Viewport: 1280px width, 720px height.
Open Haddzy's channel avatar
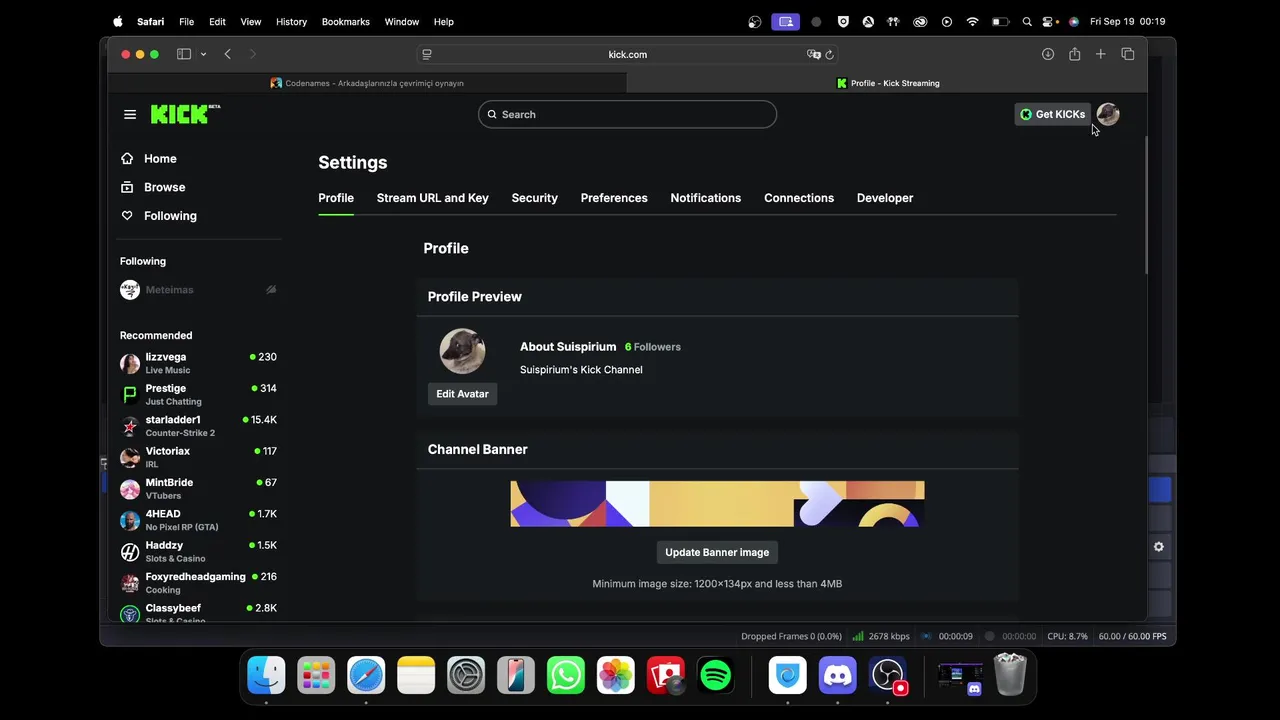click(x=130, y=552)
